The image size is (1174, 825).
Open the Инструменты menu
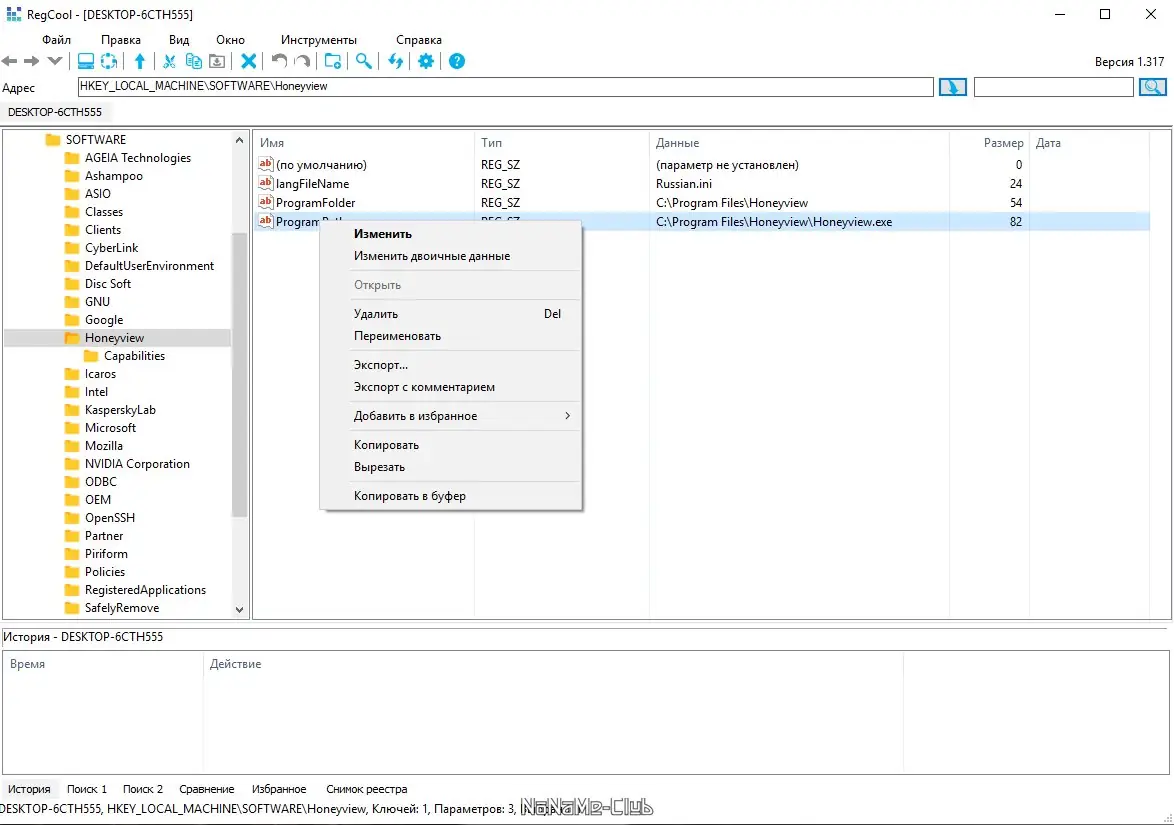[x=318, y=40]
